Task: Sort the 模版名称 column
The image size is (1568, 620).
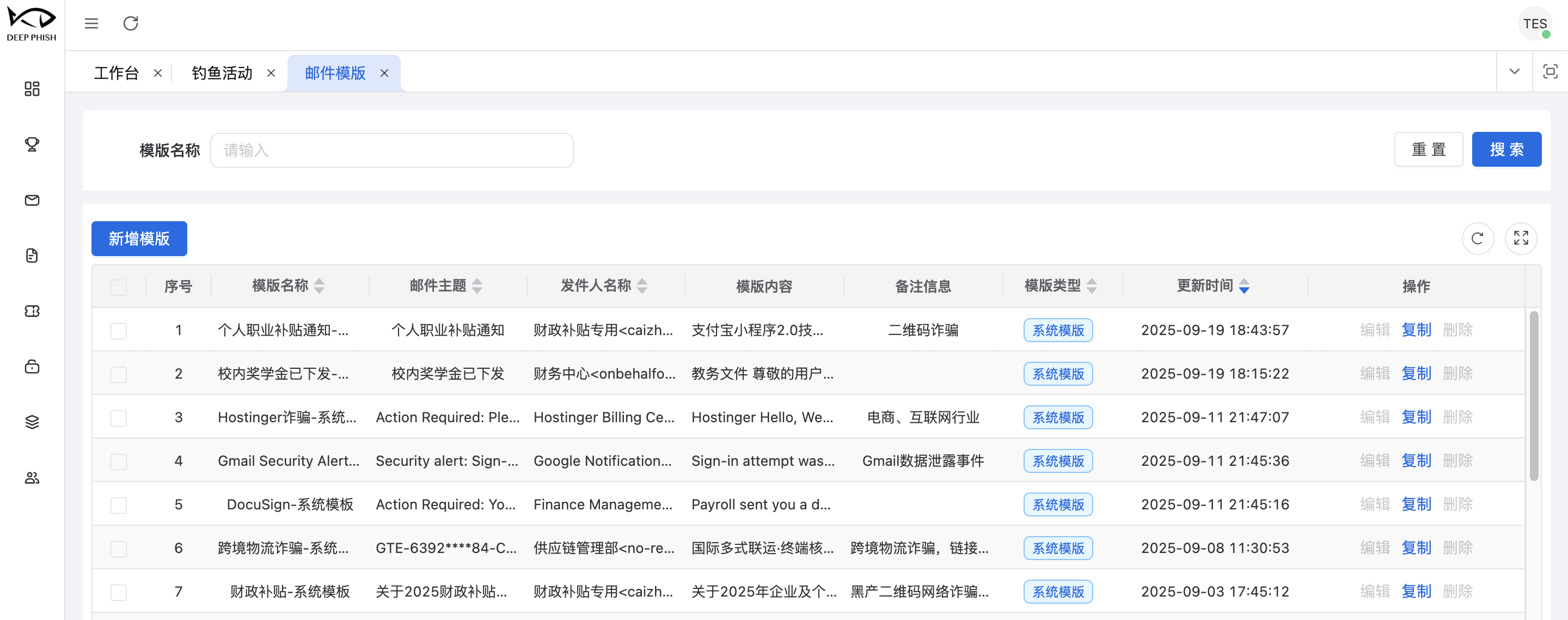Action: click(x=320, y=285)
